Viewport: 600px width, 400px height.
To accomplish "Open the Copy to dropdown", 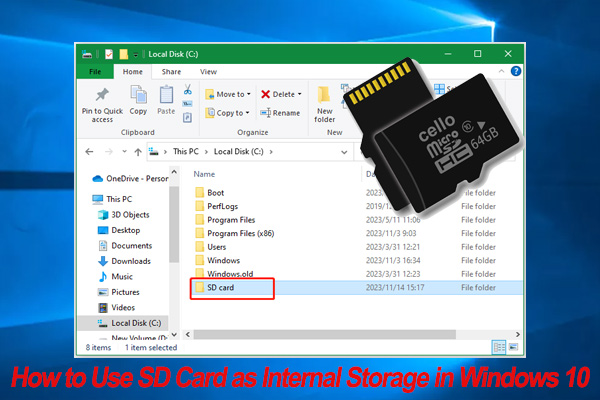I will pyautogui.click(x=229, y=113).
